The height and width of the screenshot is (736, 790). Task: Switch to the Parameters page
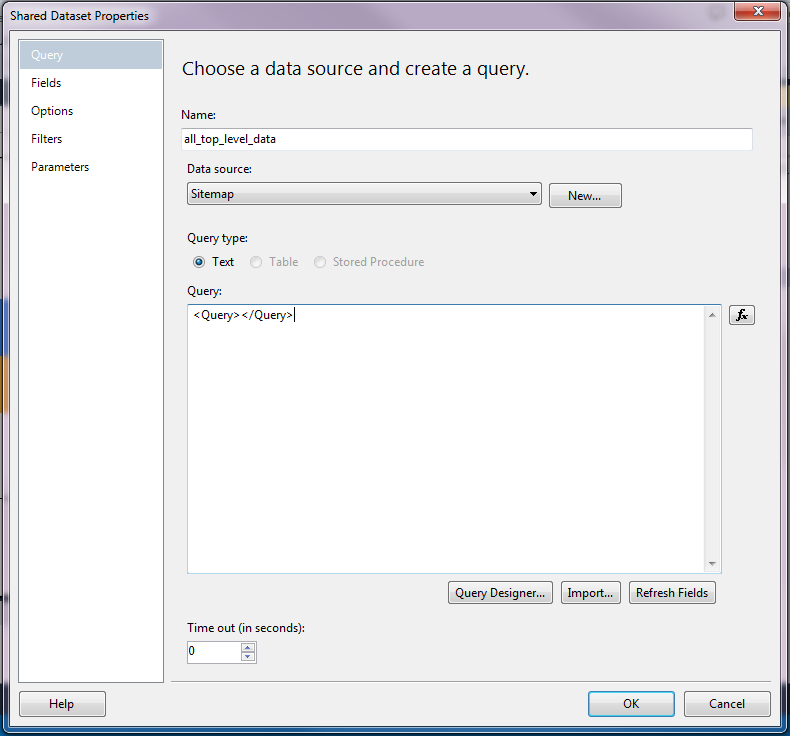pyautogui.click(x=60, y=167)
